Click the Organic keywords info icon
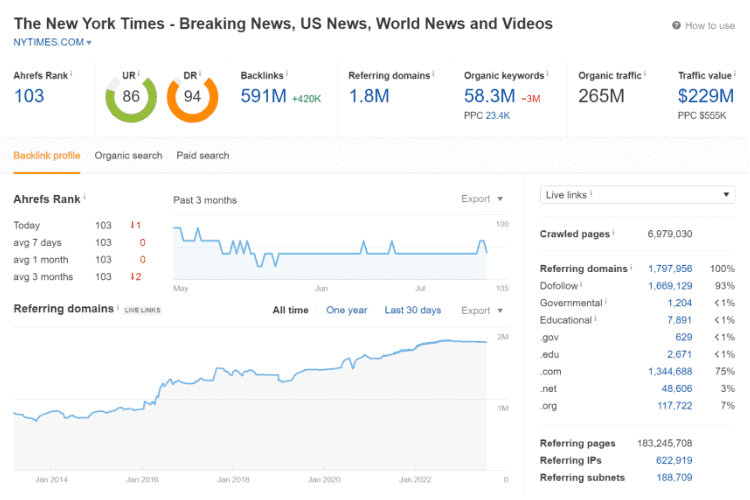Image resolution: width=750 pixels, height=500 pixels. pyautogui.click(x=547, y=73)
